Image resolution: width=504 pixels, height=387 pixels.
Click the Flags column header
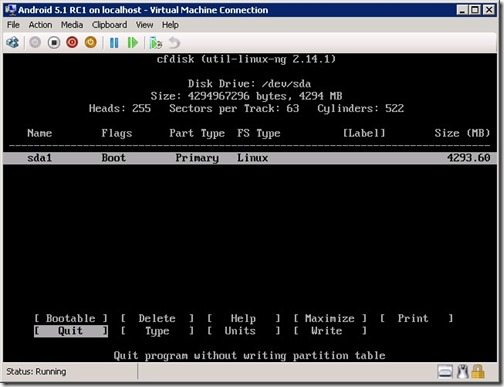(117, 134)
